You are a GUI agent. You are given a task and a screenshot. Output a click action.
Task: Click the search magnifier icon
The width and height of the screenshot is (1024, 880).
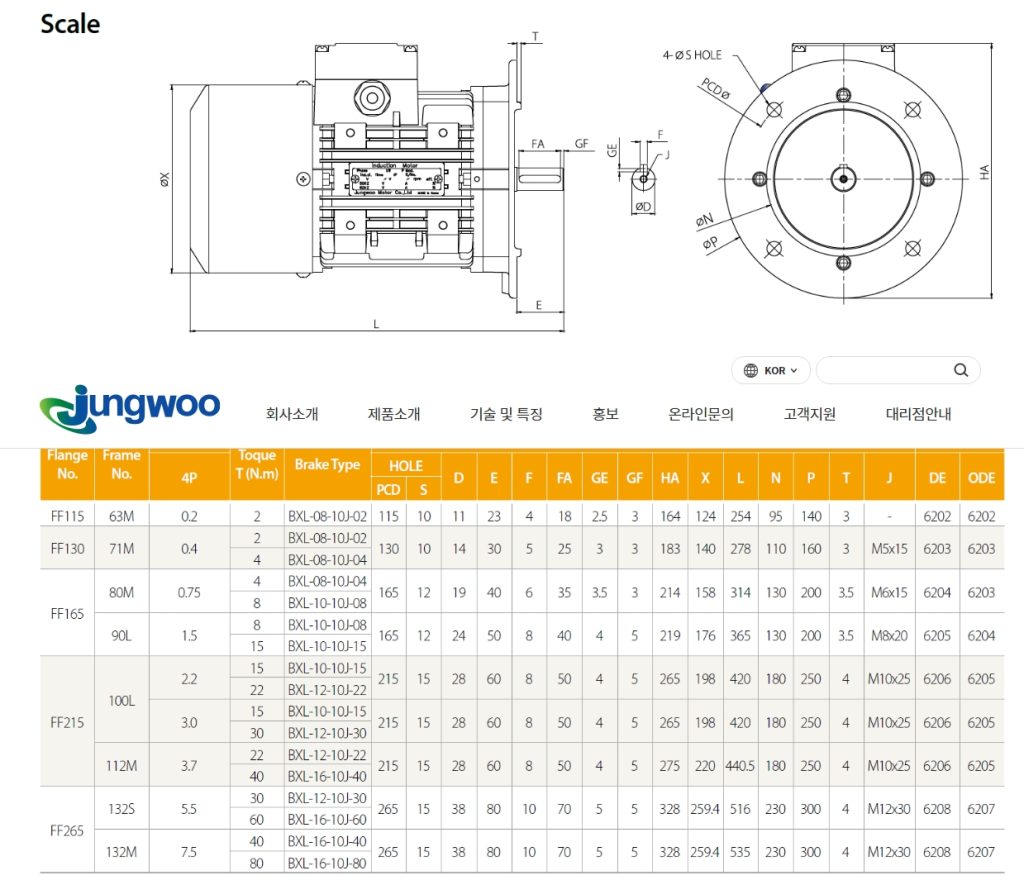pos(960,370)
